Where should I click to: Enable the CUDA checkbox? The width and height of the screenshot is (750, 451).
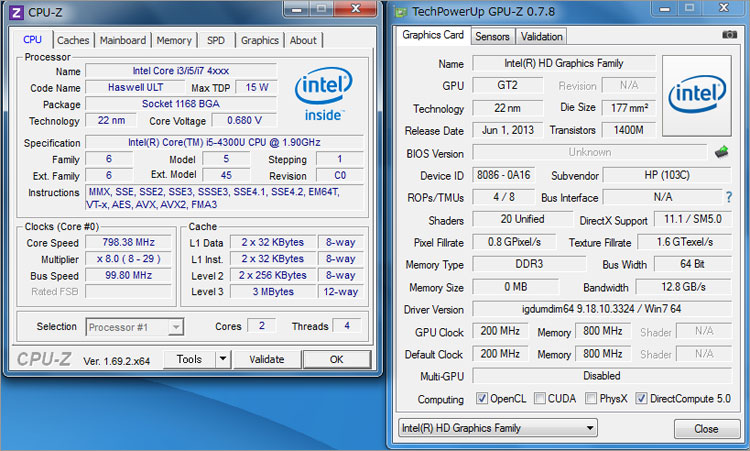[x=541, y=398]
